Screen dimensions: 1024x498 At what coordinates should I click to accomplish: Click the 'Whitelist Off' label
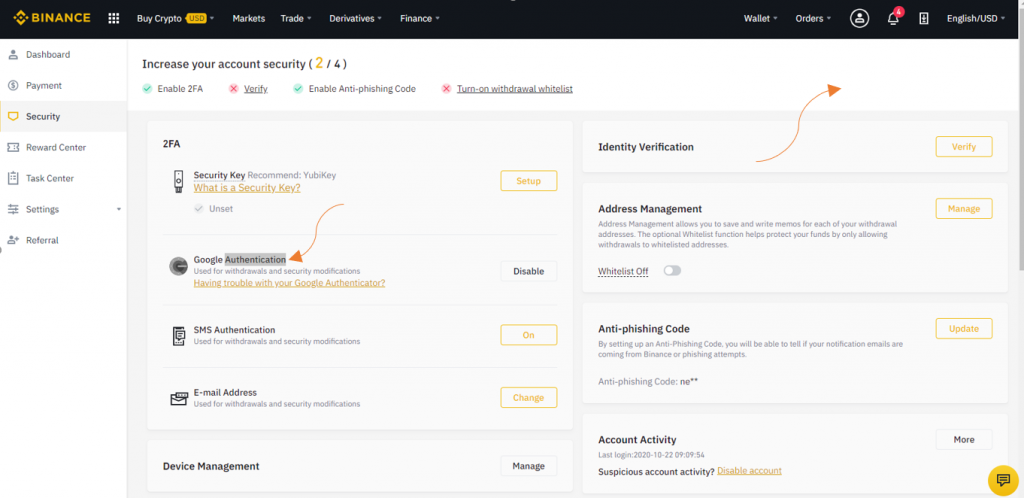pyautogui.click(x=623, y=272)
